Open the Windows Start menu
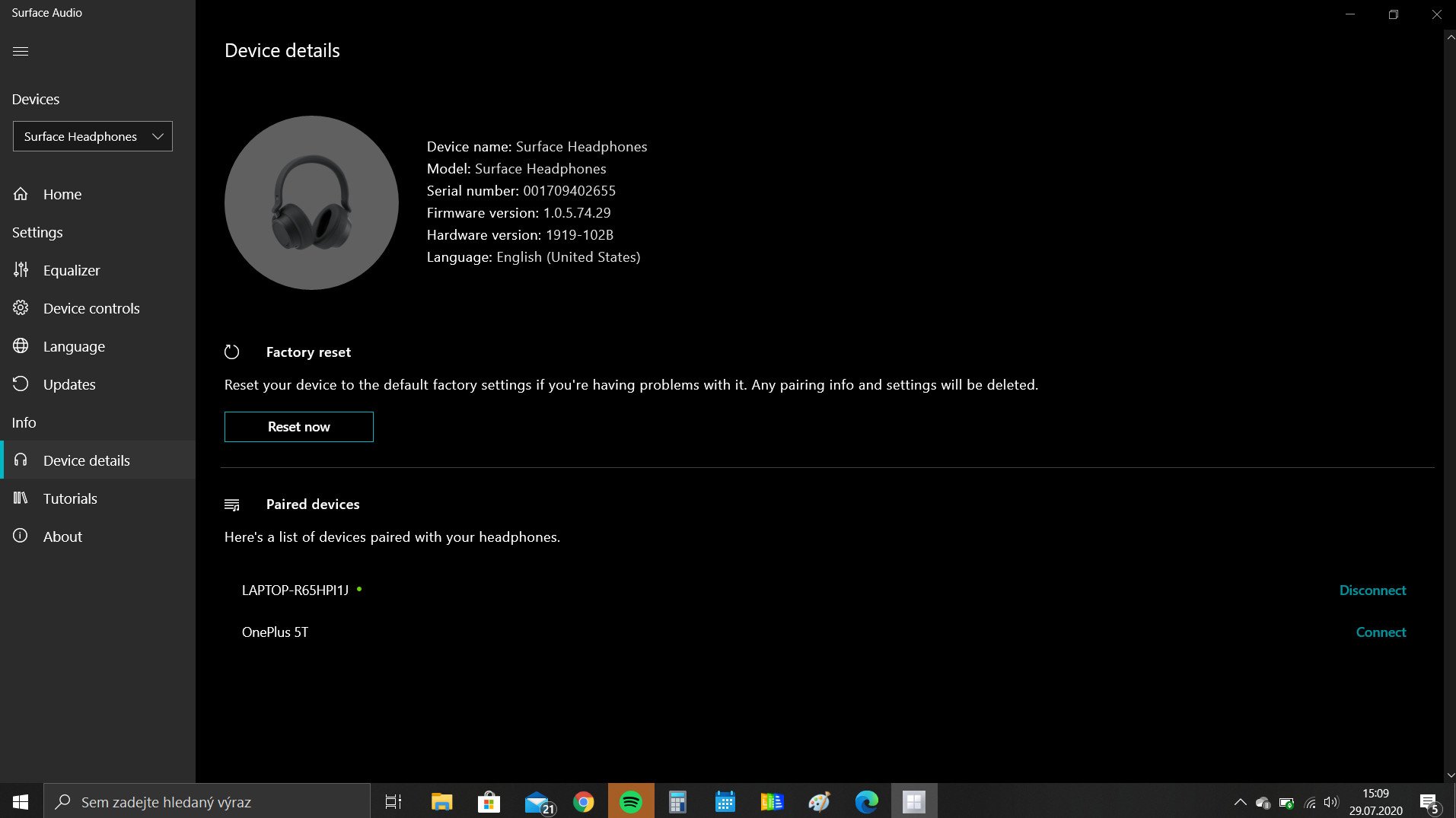The height and width of the screenshot is (818, 1456). [x=21, y=802]
